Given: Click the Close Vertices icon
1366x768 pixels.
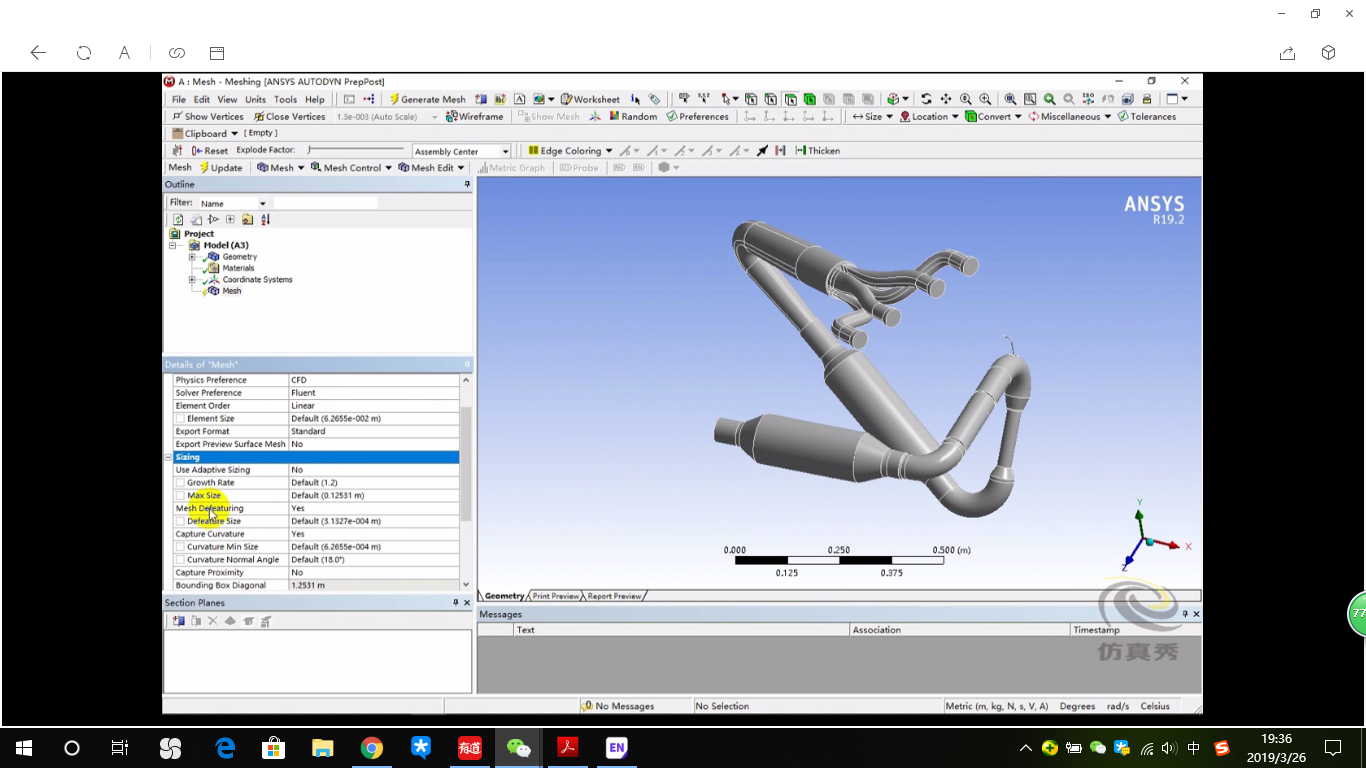Looking at the screenshot, I should point(290,117).
